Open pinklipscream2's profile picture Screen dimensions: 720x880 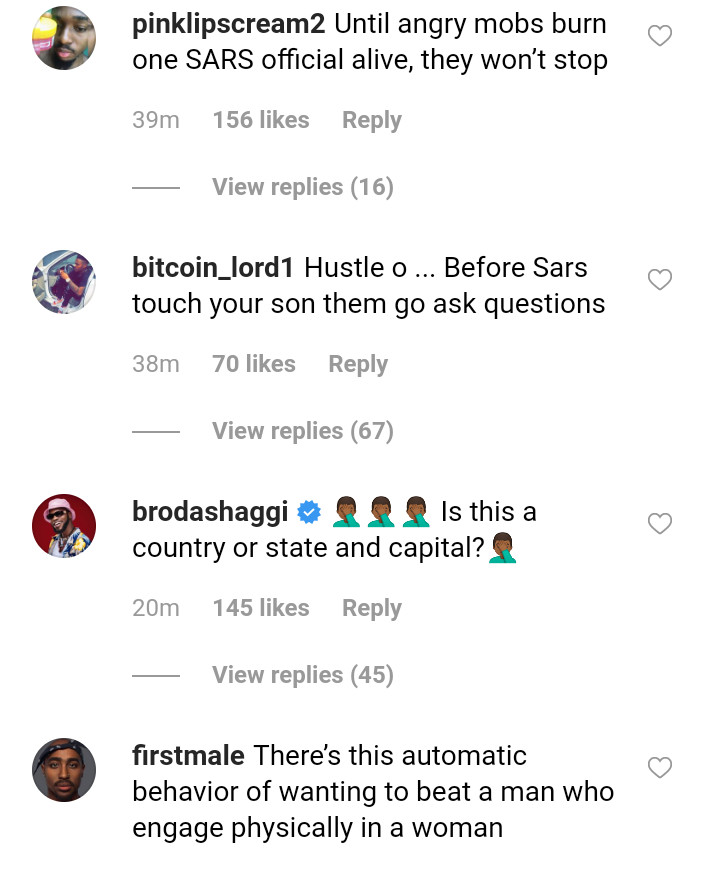pyautogui.click(x=64, y=38)
